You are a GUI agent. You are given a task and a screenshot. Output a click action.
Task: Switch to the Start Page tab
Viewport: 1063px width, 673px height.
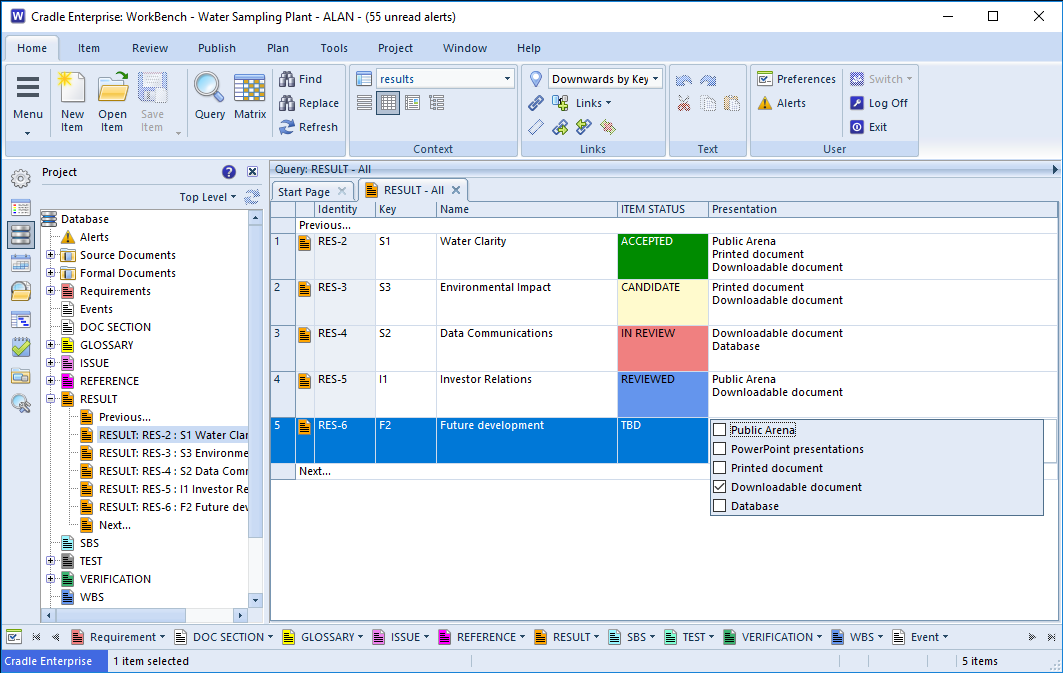[x=304, y=191]
